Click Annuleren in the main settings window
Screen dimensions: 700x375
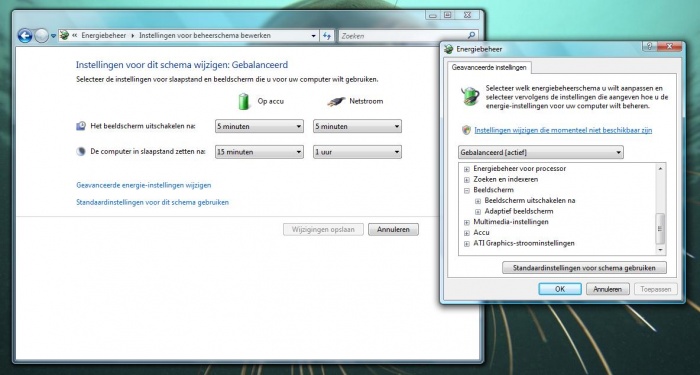[393, 229]
